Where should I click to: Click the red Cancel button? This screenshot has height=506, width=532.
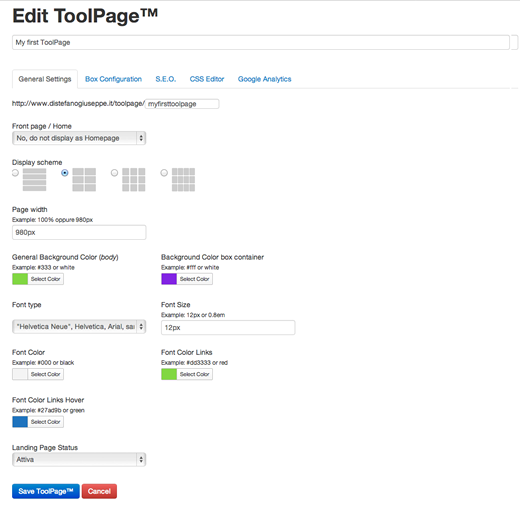click(99, 491)
